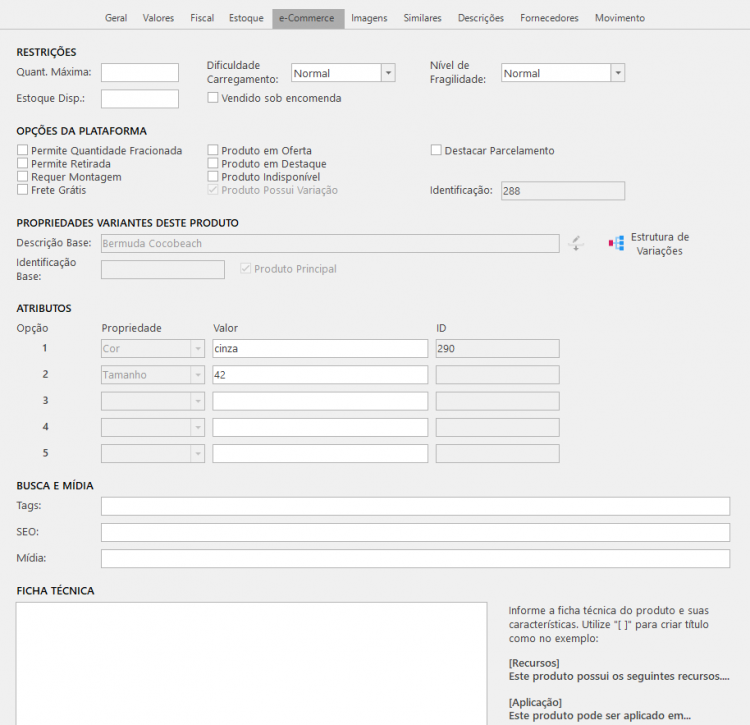Edit the Valor field containing cinza
This screenshot has width=750, height=725.
pos(320,349)
